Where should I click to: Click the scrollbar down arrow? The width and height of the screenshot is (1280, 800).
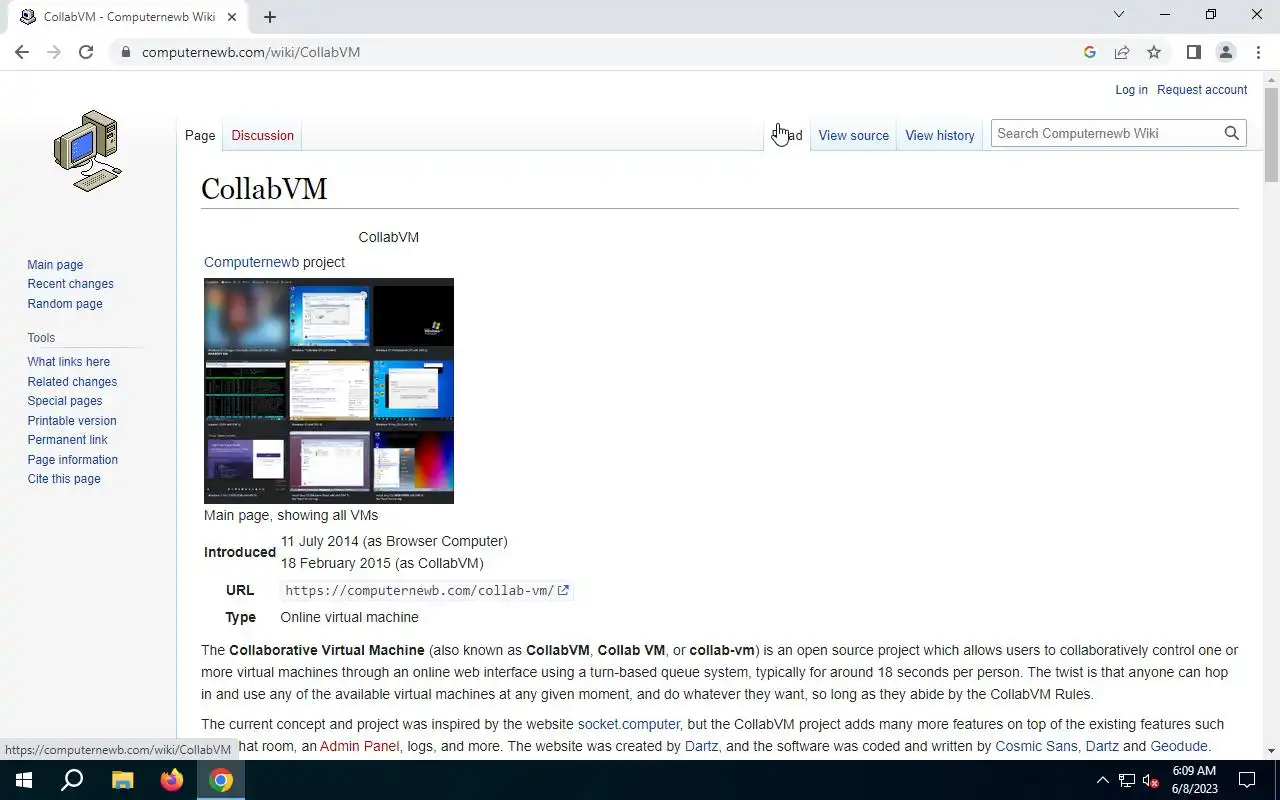click(1271, 751)
